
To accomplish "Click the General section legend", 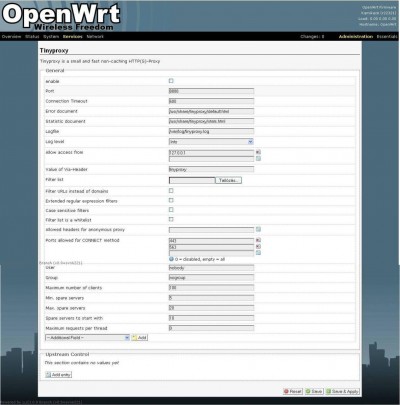I will tap(55, 71).
